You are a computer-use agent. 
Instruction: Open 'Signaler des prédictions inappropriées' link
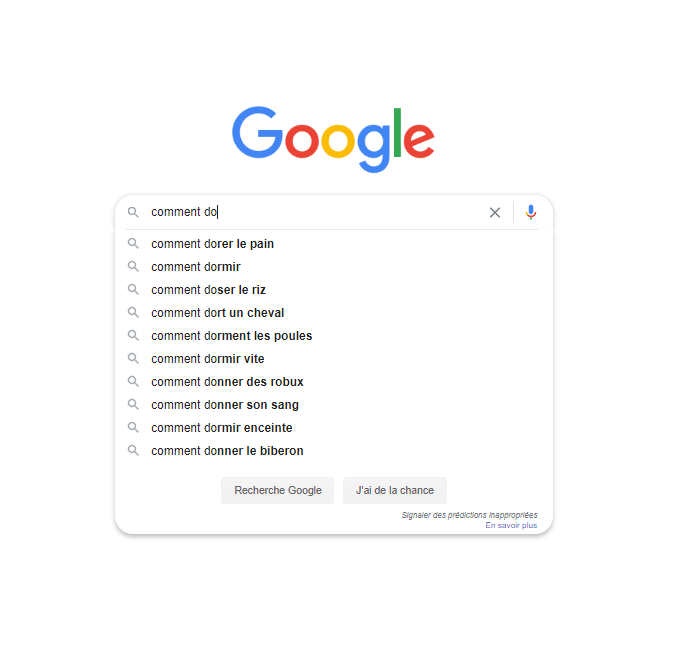tap(469, 515)
